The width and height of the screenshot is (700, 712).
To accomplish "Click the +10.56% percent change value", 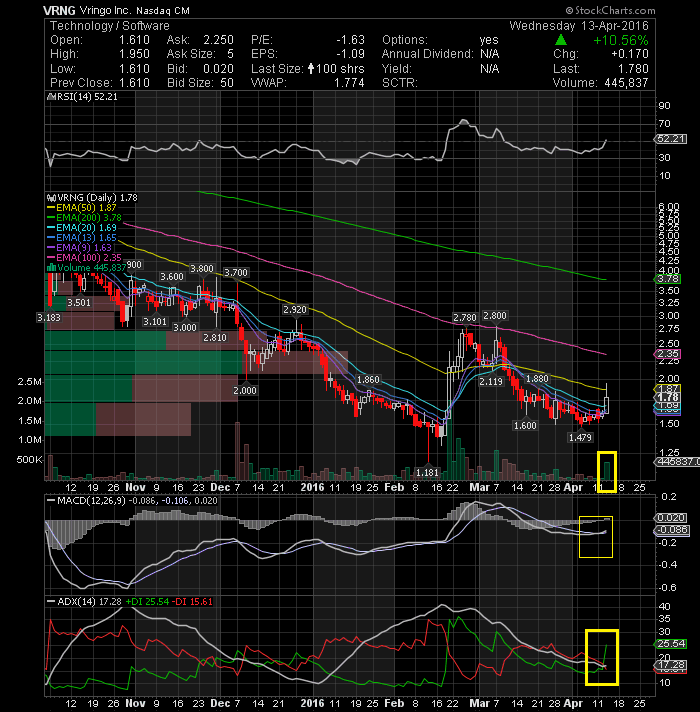I will pos(621,40).
